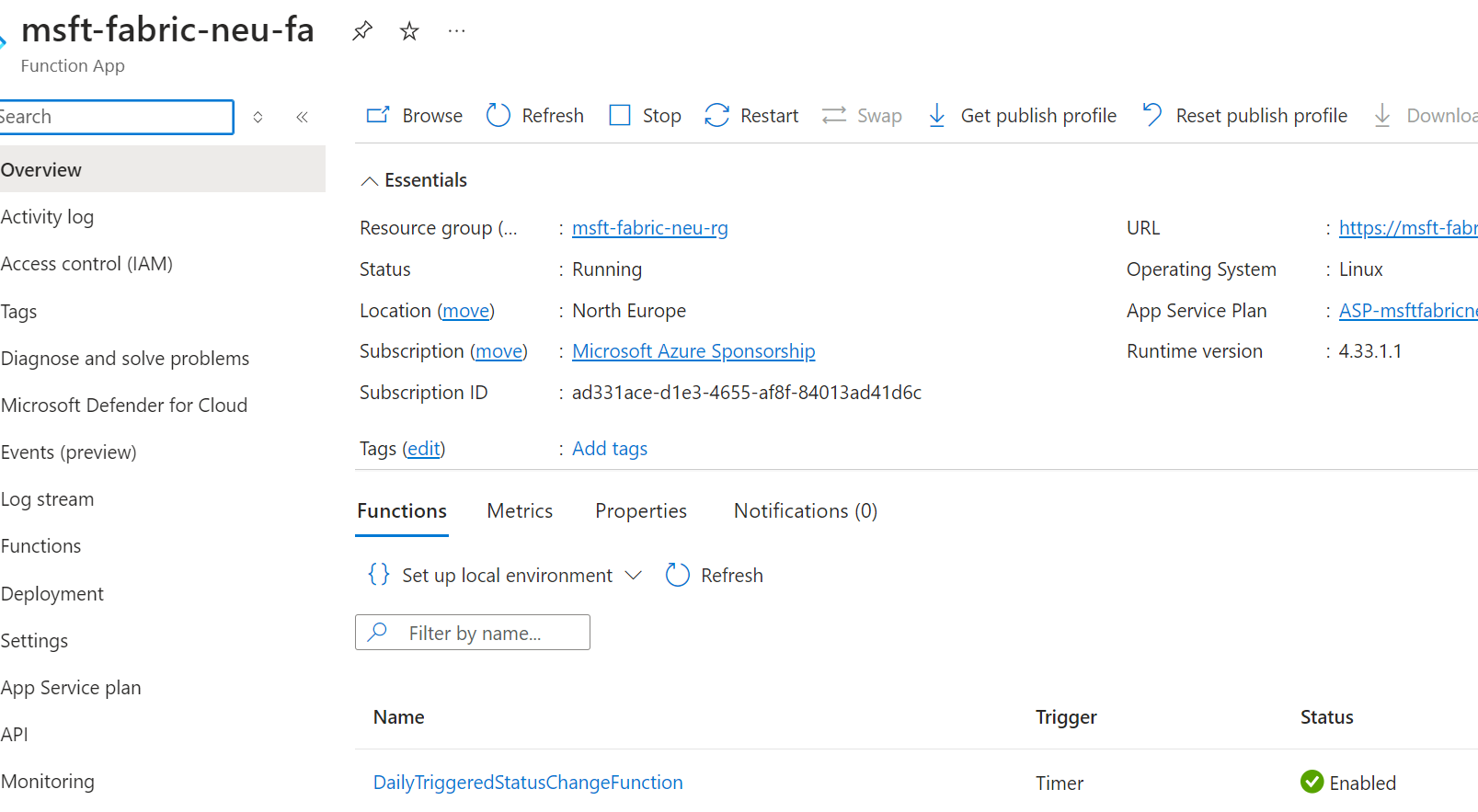Click the move link next to Subscription
The image size is (1478, 812).
coord(499,351)
